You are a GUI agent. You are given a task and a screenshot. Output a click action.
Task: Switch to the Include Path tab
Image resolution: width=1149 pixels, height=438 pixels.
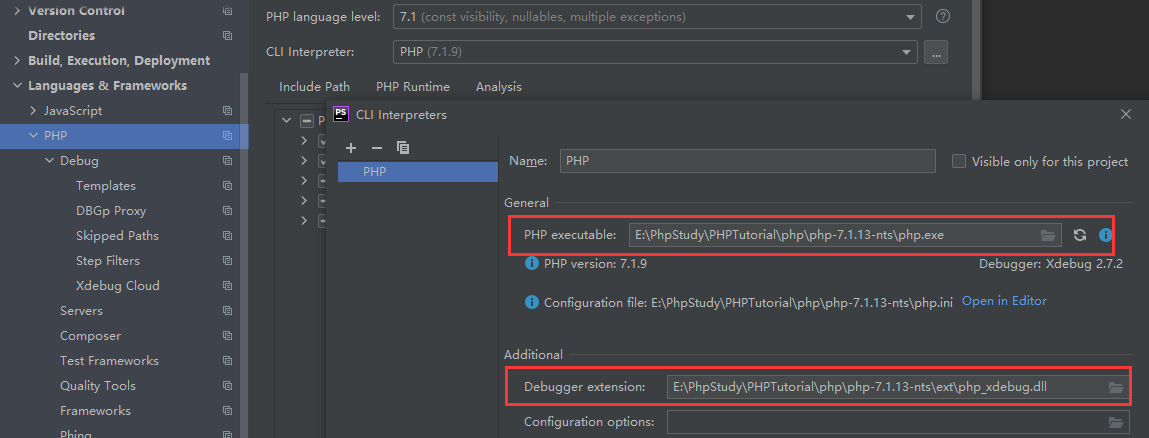[x=314, y=86]
